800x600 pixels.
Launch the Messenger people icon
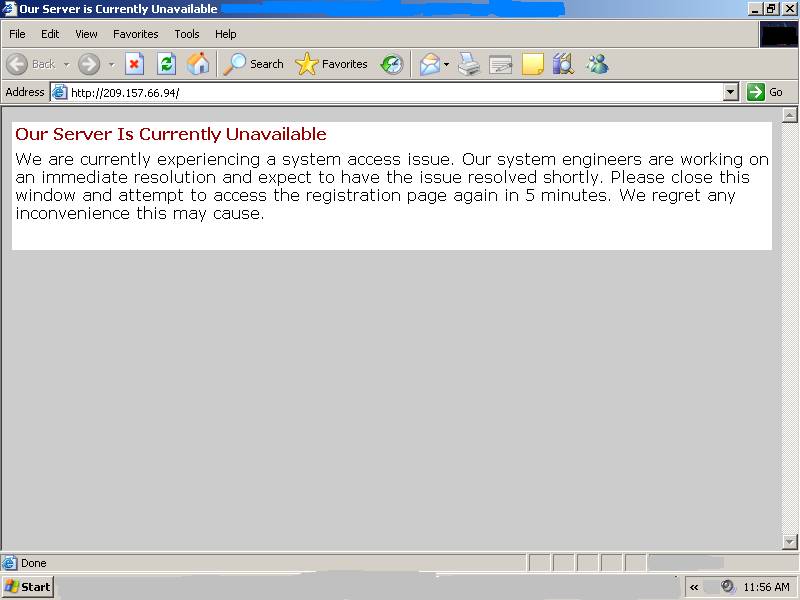[597, 64]
